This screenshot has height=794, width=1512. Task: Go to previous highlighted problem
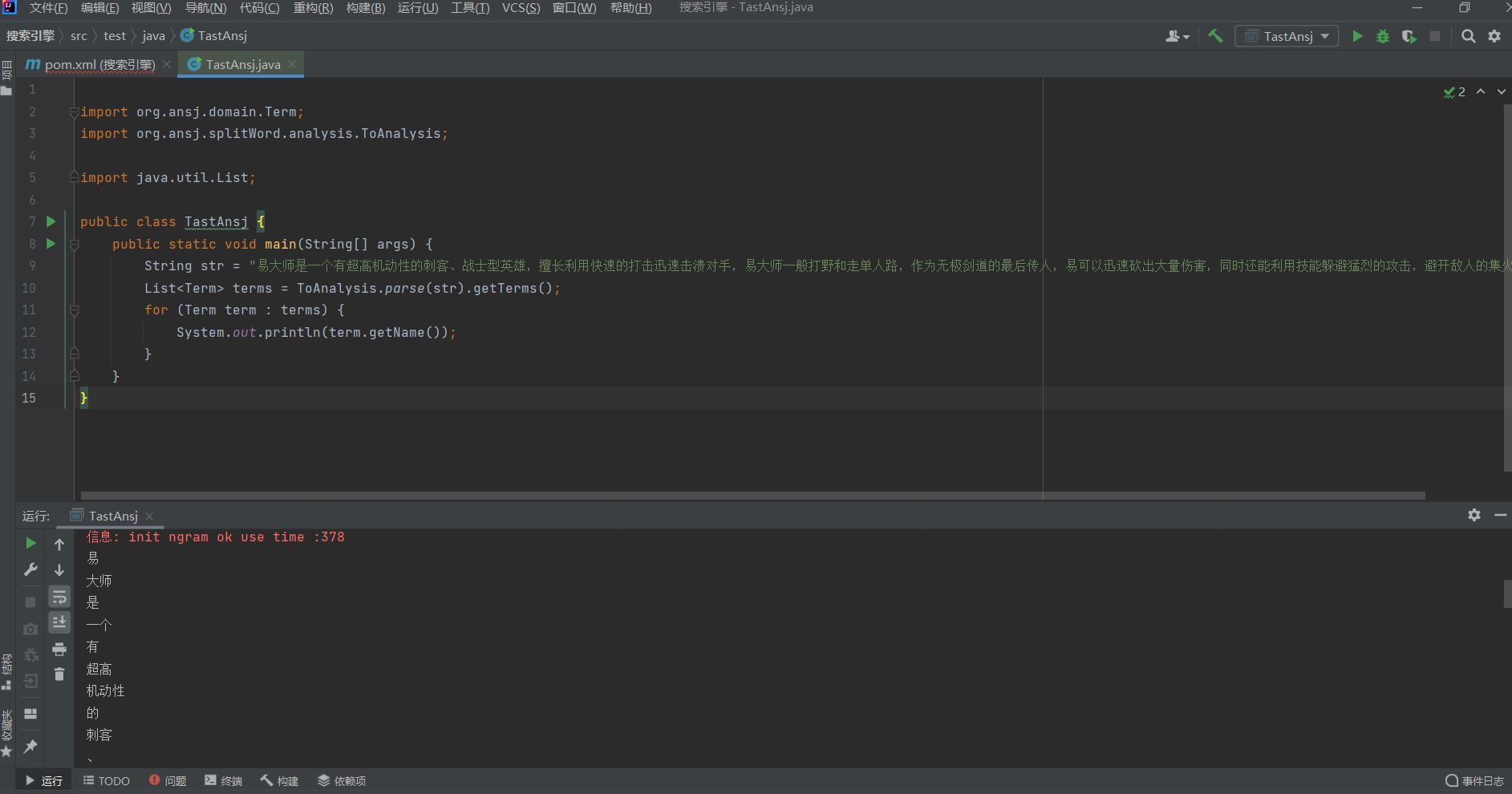point(1481,92)
